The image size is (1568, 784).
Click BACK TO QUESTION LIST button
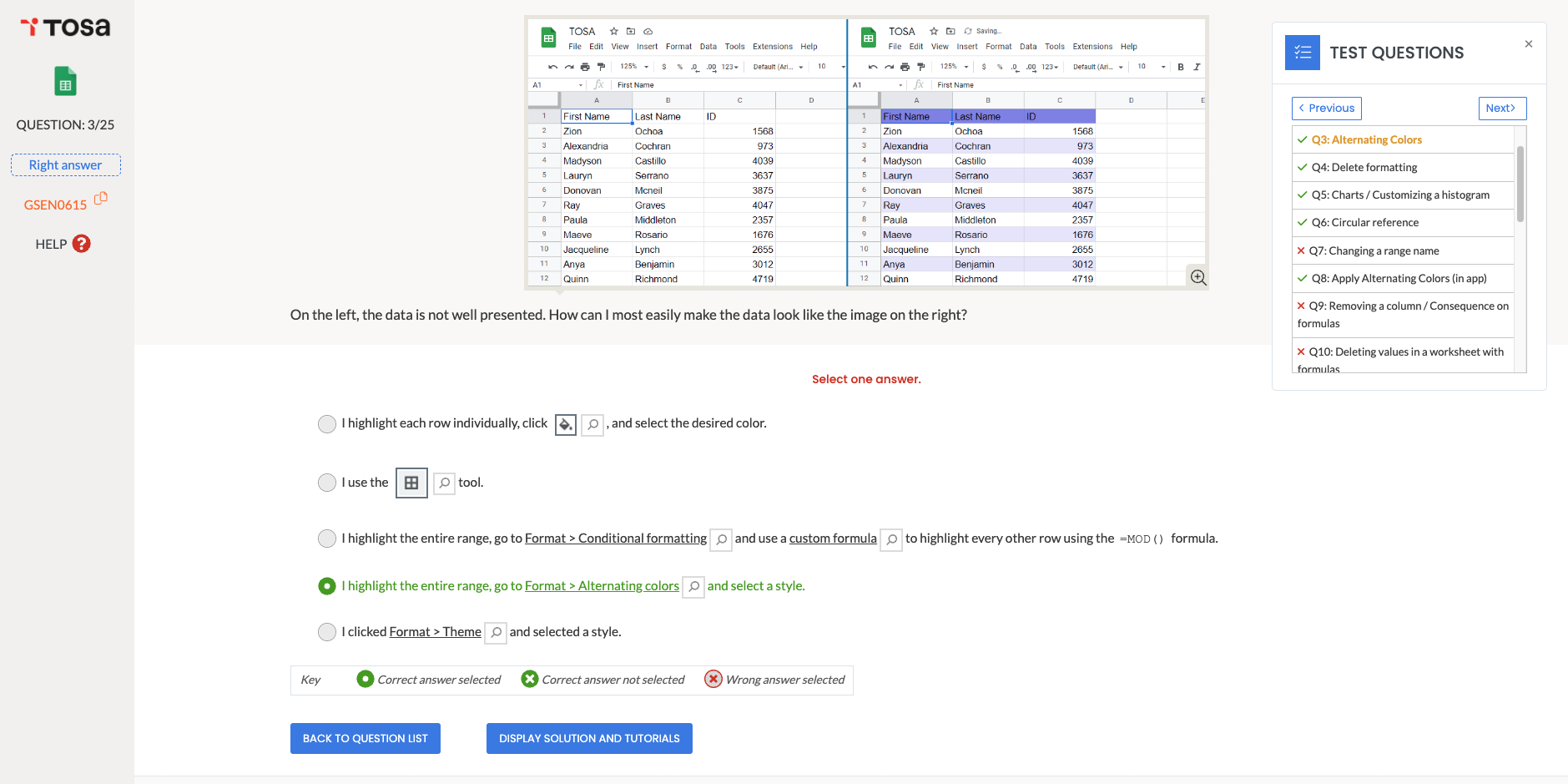tap(366, 738)
